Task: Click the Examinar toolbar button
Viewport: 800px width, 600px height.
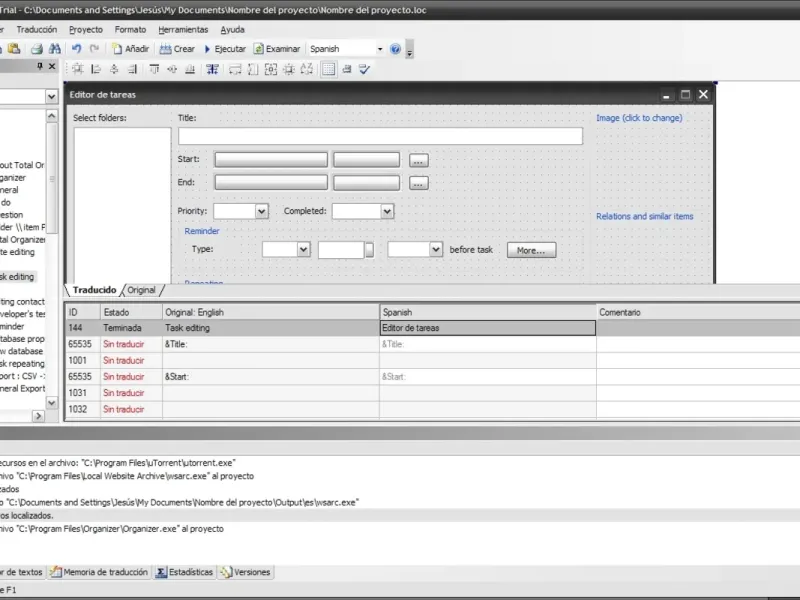Action: 277,49
